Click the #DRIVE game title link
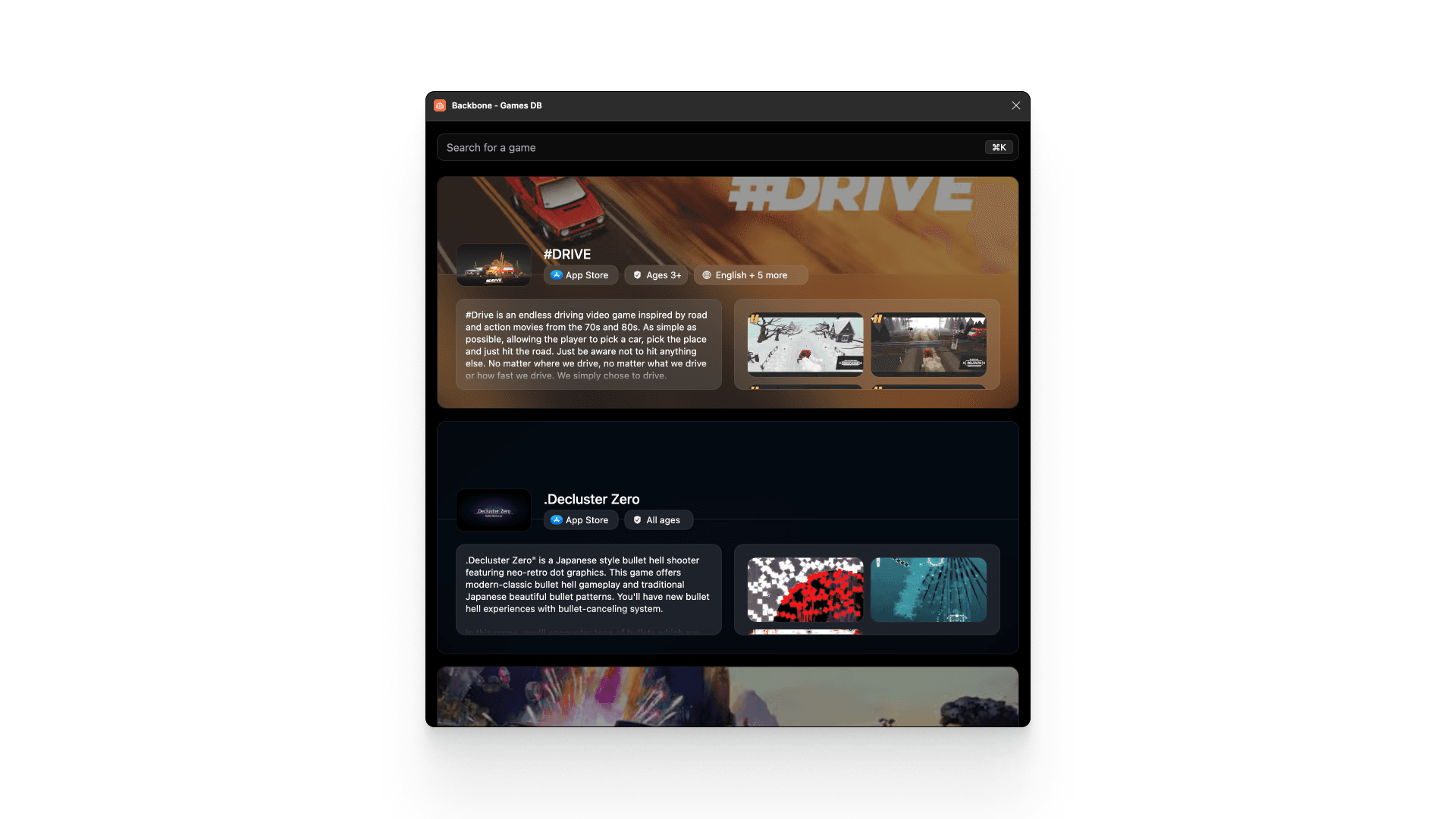 [x=567, y=254]
